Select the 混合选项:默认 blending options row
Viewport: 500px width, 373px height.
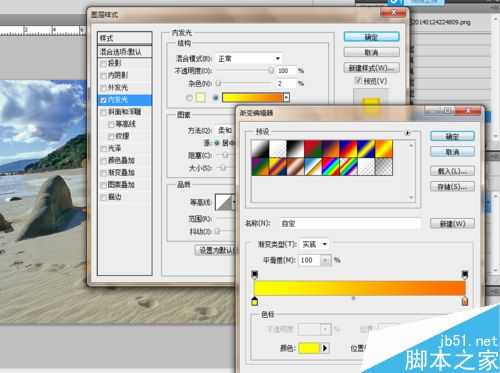[x=125, y=52]
